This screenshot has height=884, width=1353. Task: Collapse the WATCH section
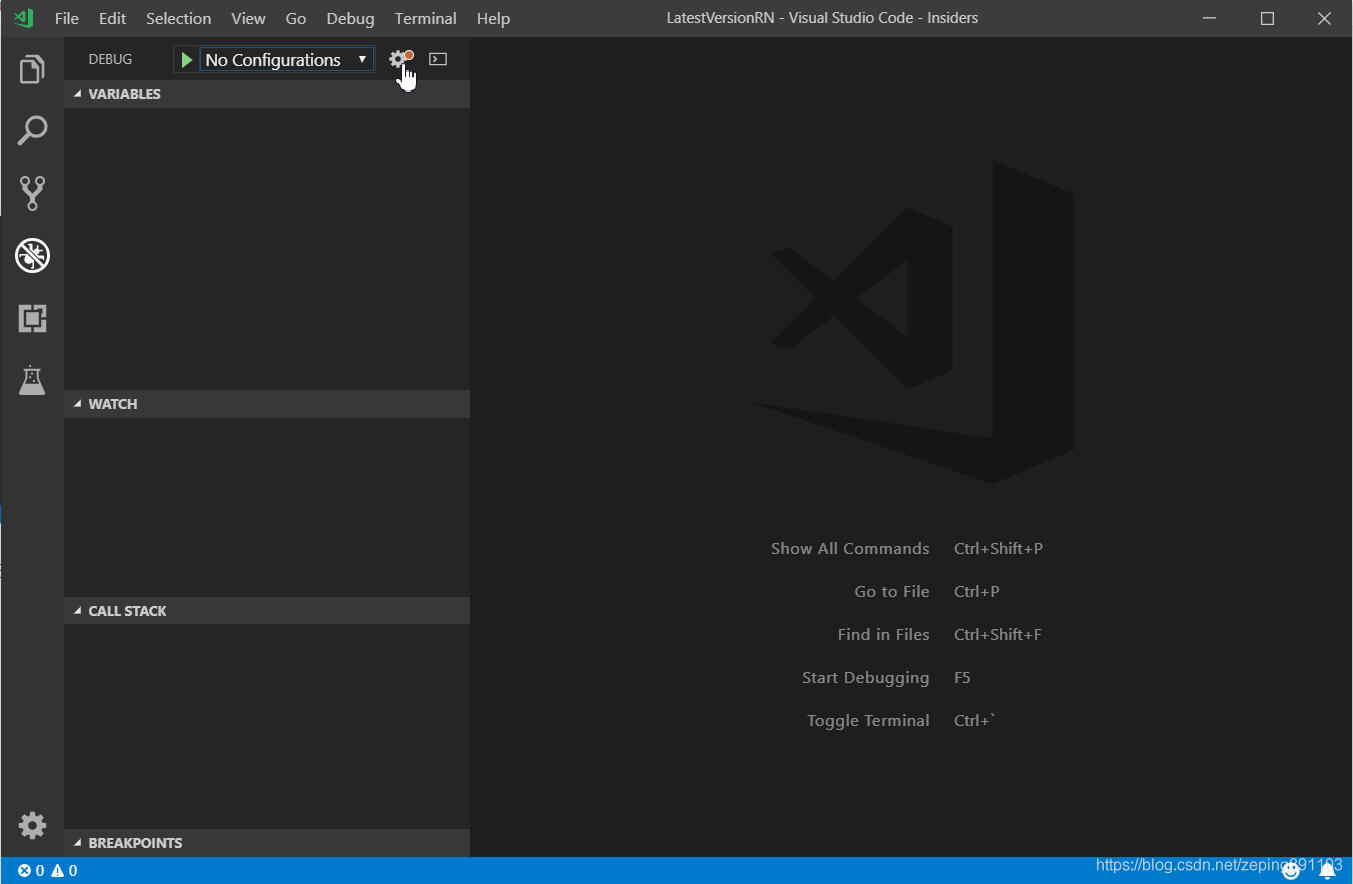(x=267, y=404)
